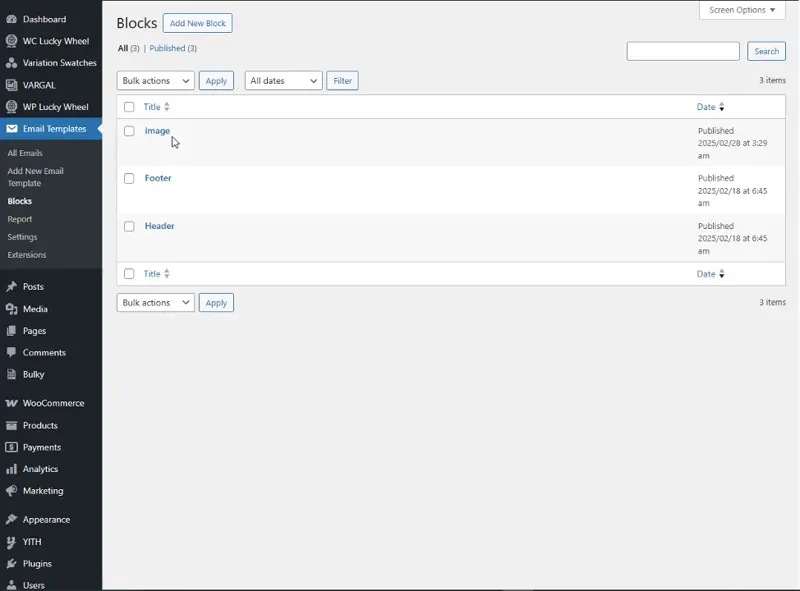Open the Header block title link
The image size is (800, 591).
click(160, 226)
